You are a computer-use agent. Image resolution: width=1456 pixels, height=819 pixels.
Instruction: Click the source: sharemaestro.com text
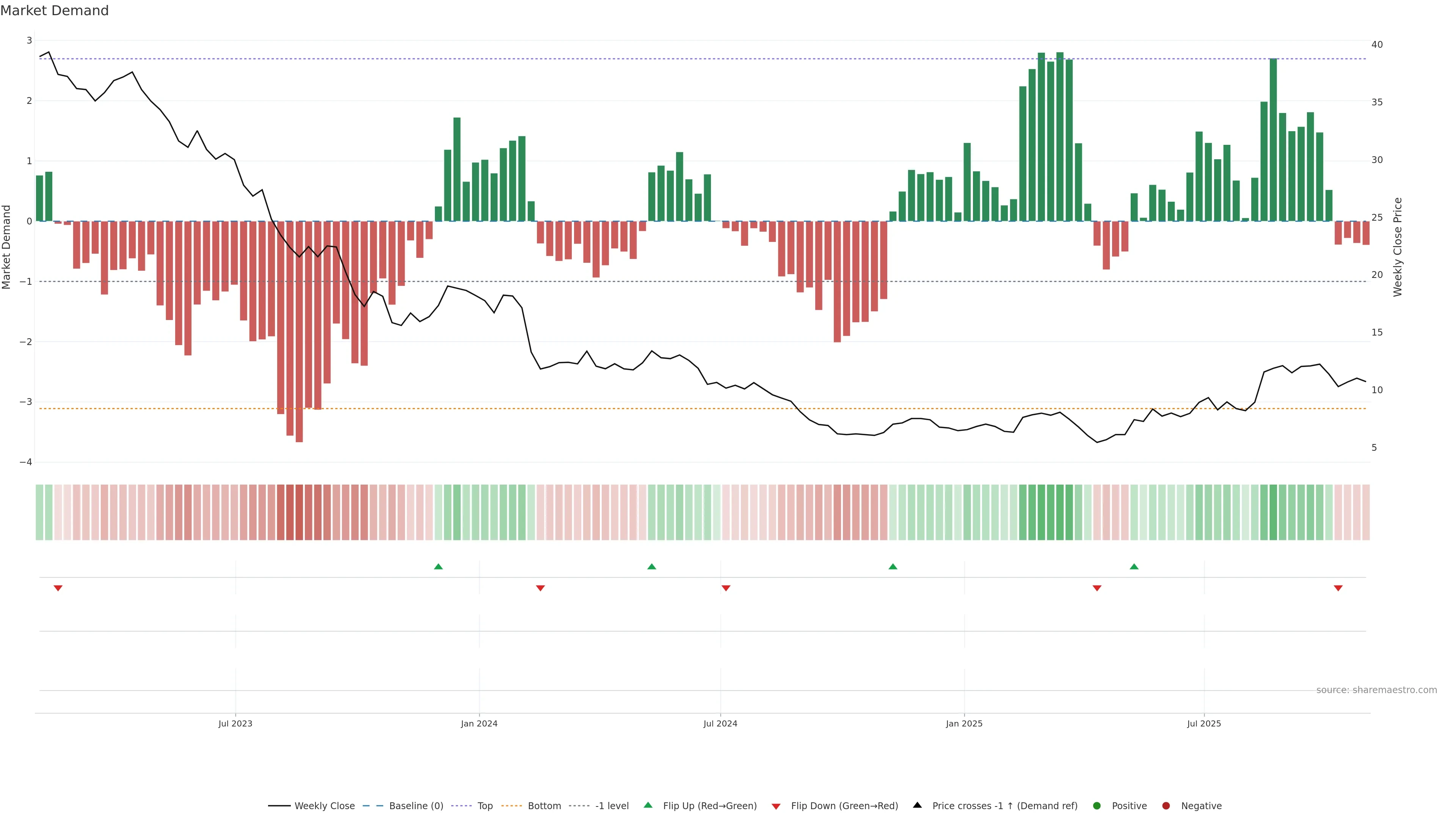tap(1376, 690)
